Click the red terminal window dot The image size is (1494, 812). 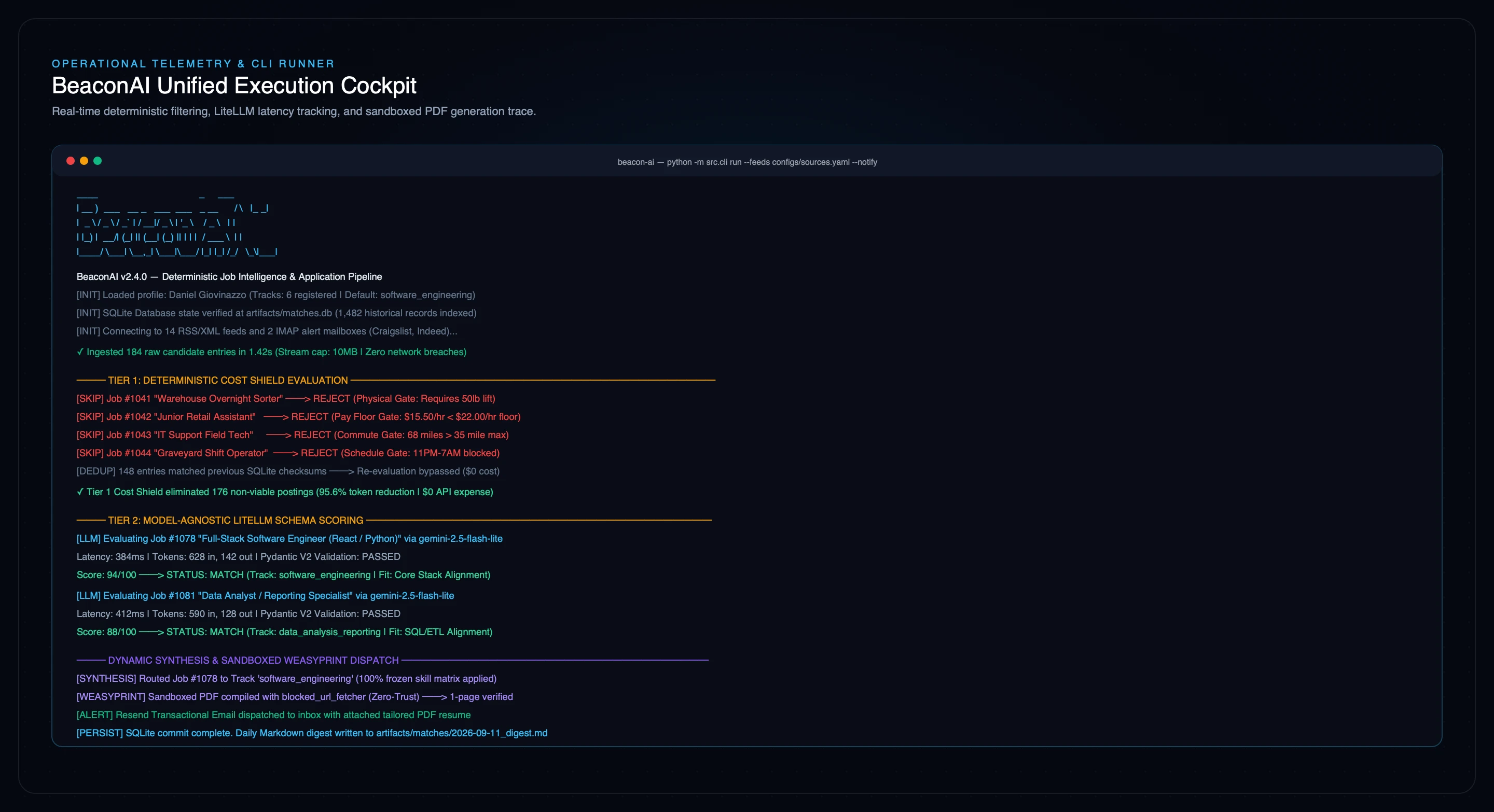70,161
